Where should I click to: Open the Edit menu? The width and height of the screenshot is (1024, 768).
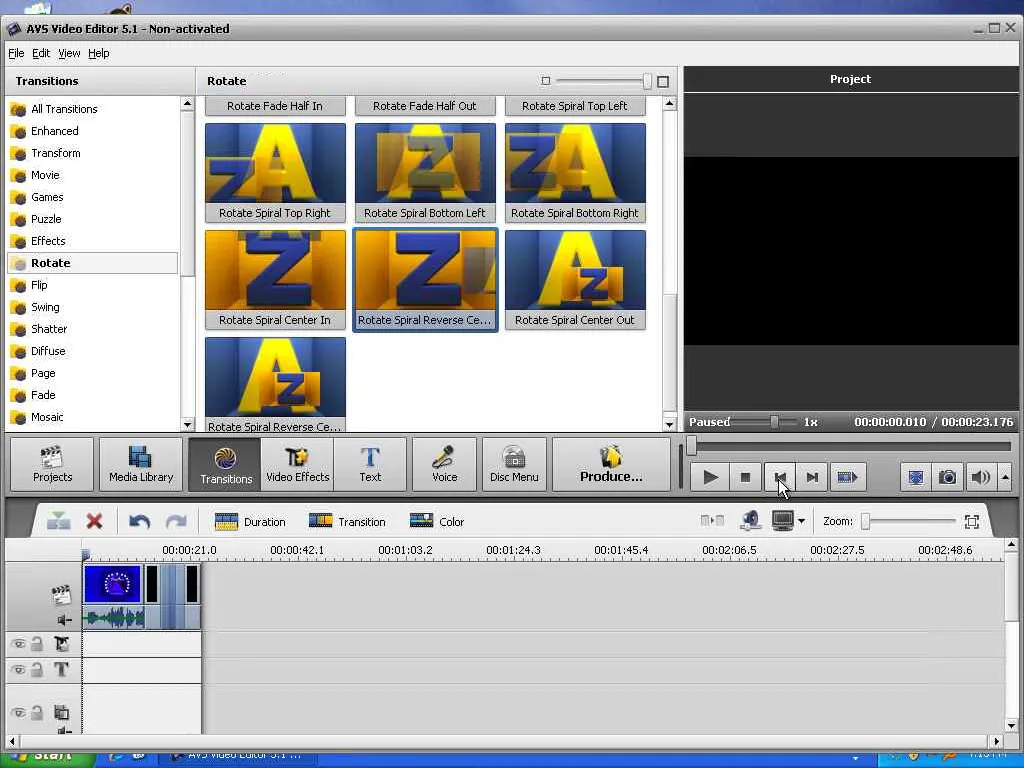40,53
